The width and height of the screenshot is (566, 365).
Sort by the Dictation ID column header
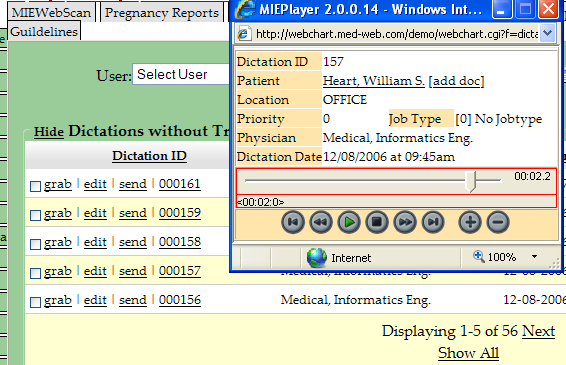pyautogui.click(x=149, y=156)
